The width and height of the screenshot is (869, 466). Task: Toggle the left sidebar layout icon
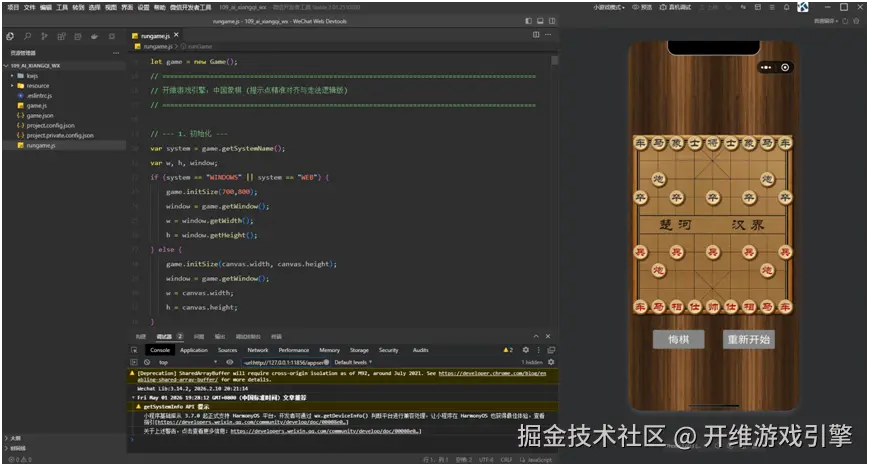pyautogui.click(x=528, y=21)
